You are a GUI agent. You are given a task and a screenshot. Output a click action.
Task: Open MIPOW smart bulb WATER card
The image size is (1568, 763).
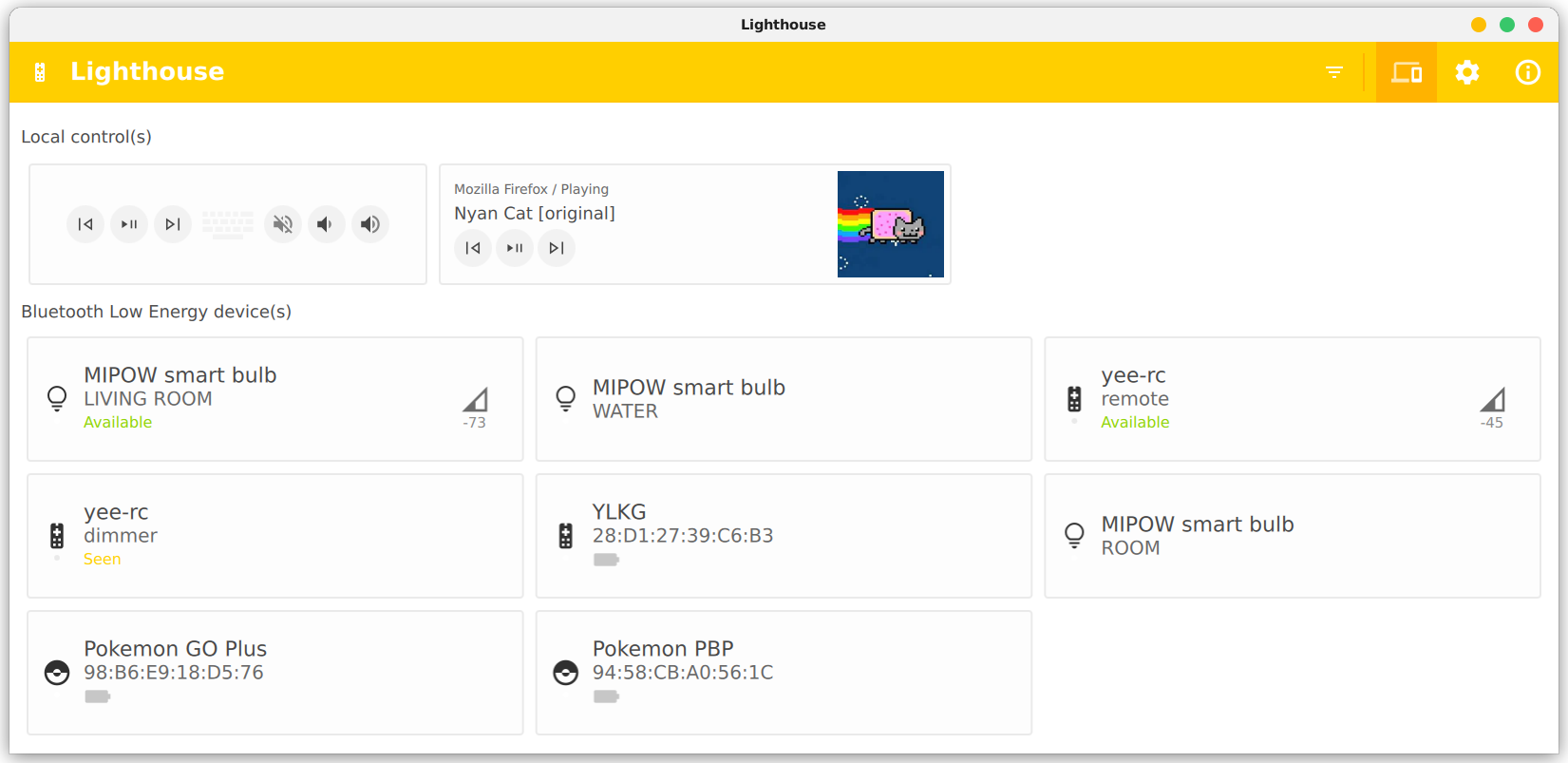click(x=784, y=399)
